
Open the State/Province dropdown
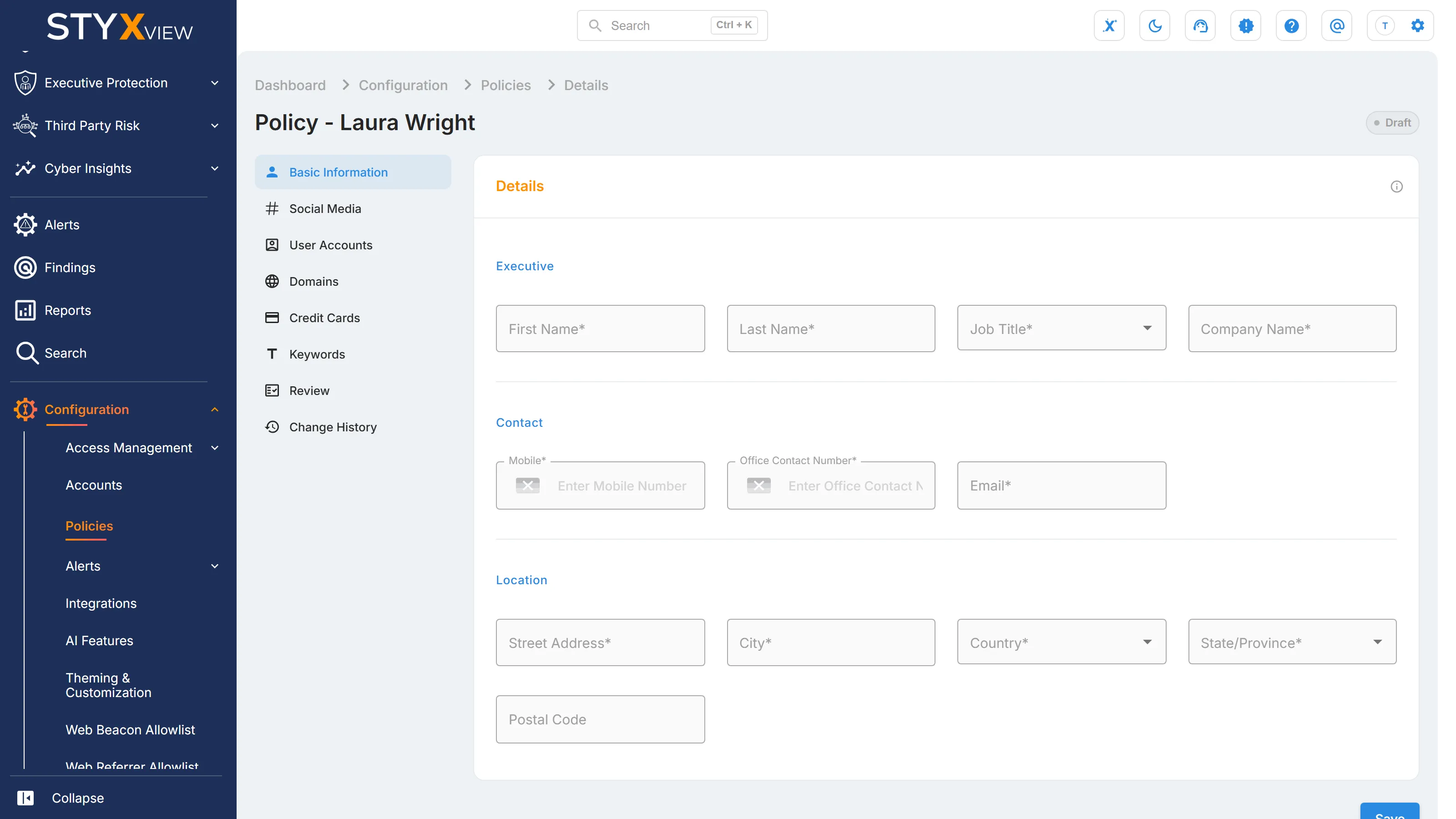click(1292, 642)
